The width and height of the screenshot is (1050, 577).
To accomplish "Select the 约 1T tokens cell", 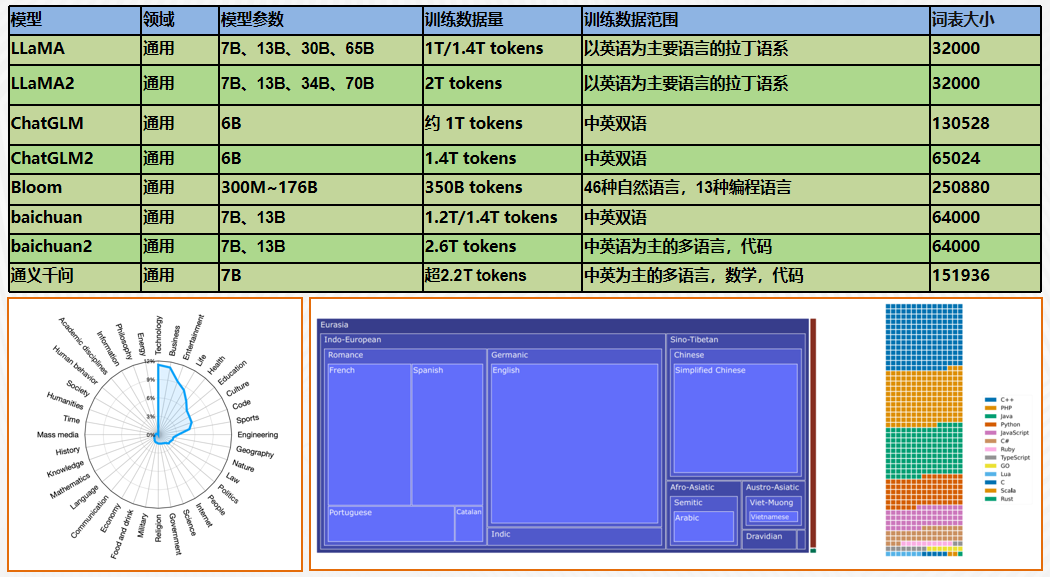I will point(502,125).
